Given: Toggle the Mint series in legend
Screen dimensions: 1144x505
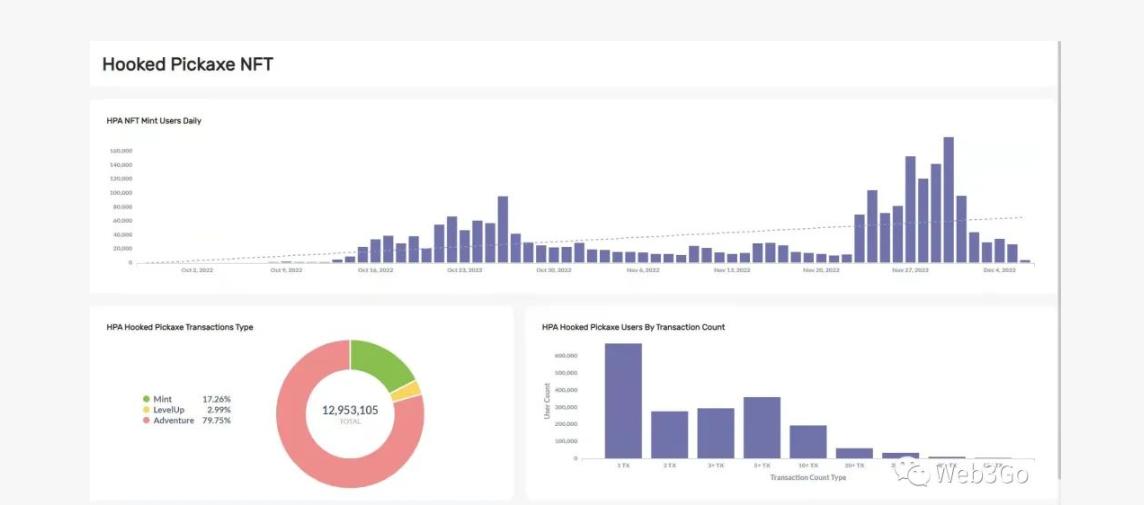Looking at the screenshot, I should (x=163, y=399).
